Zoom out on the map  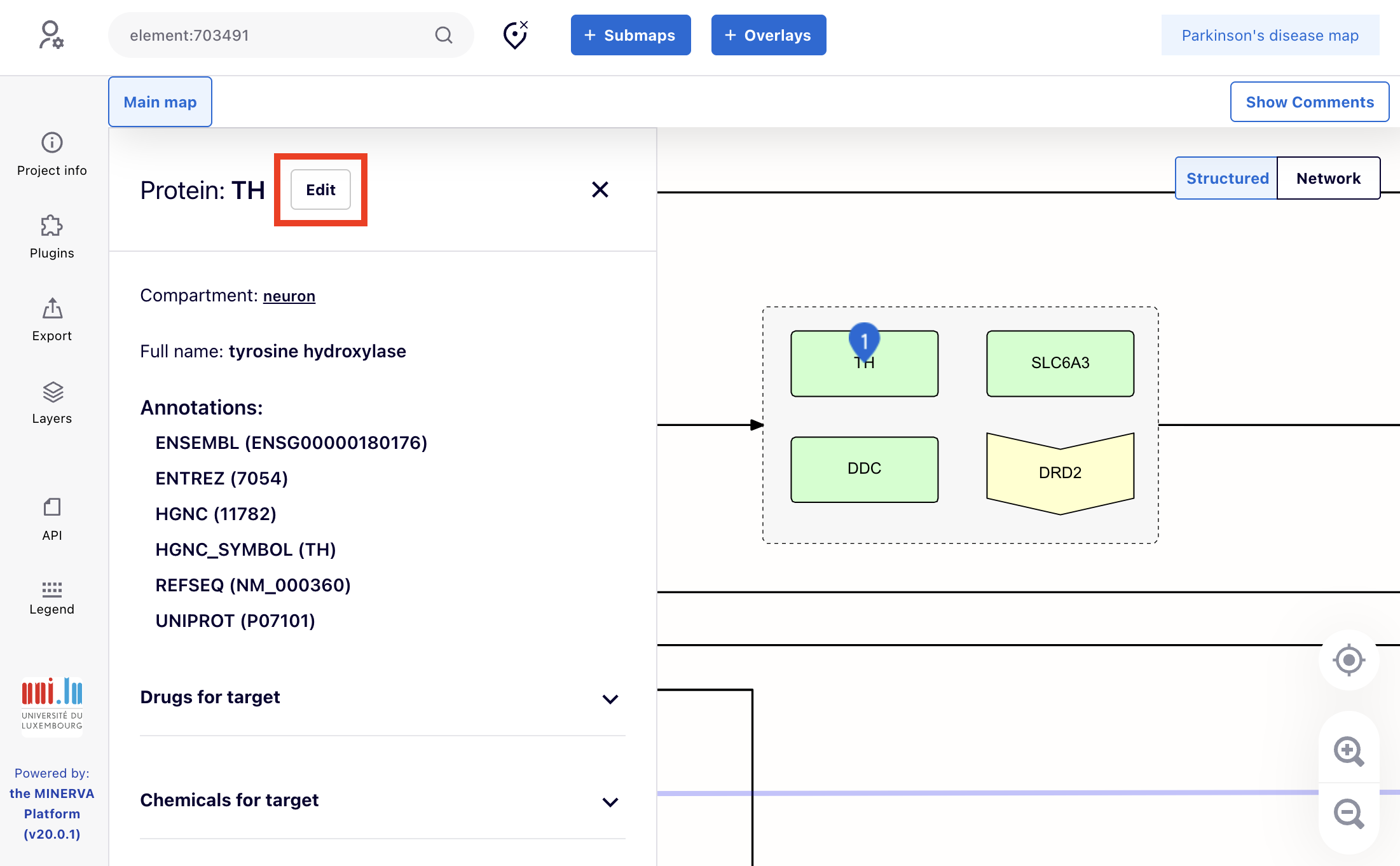tap(1348, 813)
